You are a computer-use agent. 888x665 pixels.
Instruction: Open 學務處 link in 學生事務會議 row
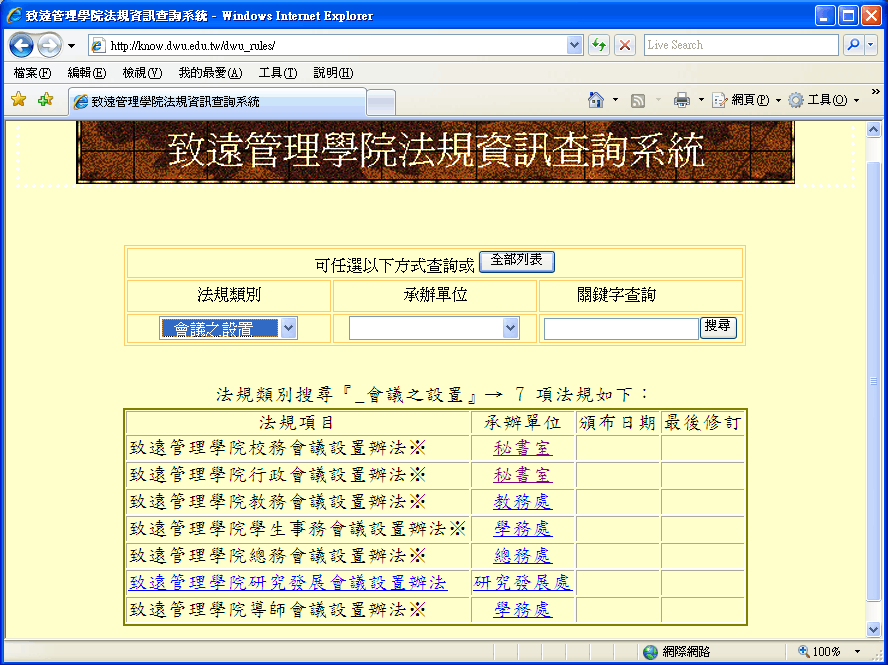(523, 529)
